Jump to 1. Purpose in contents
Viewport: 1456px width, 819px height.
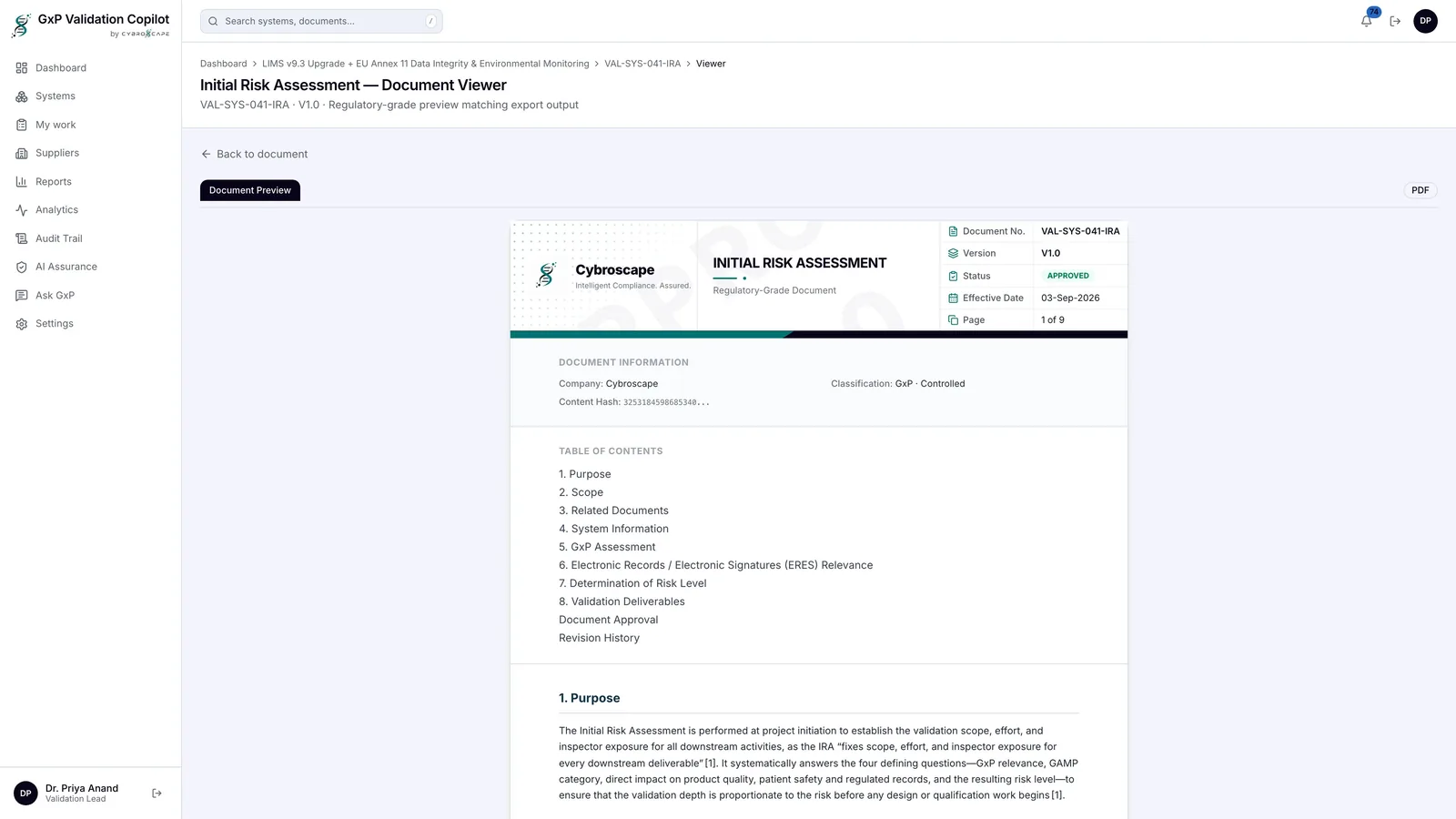coord(585,474)
